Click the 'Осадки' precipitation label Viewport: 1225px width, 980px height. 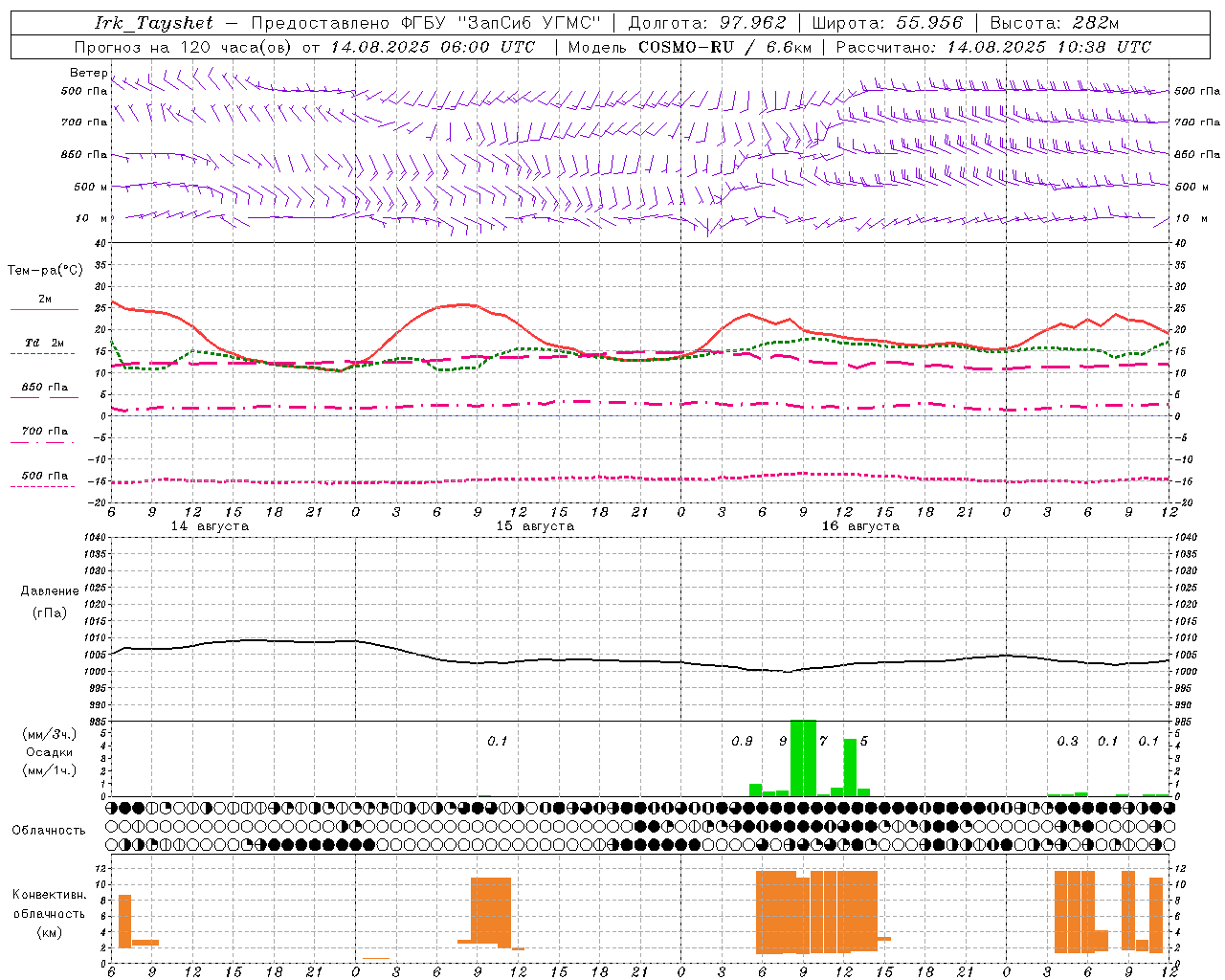[50, 752]
